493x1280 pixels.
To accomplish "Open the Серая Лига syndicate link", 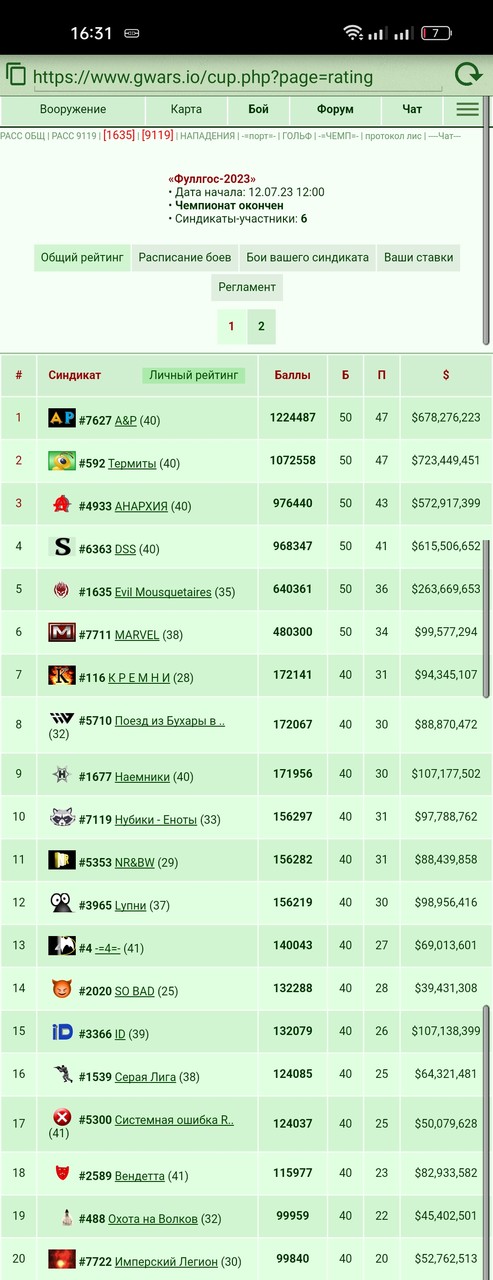I will (x=145, y=1077).
